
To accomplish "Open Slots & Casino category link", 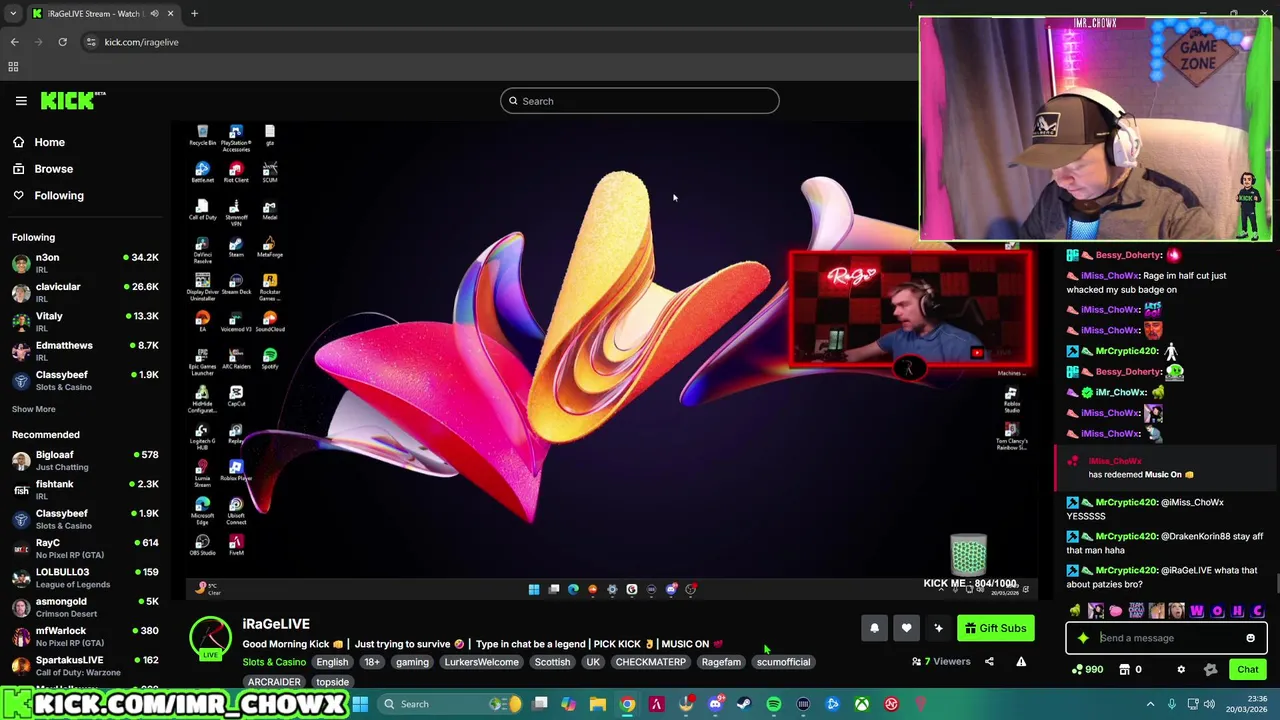I will (274, 662).
